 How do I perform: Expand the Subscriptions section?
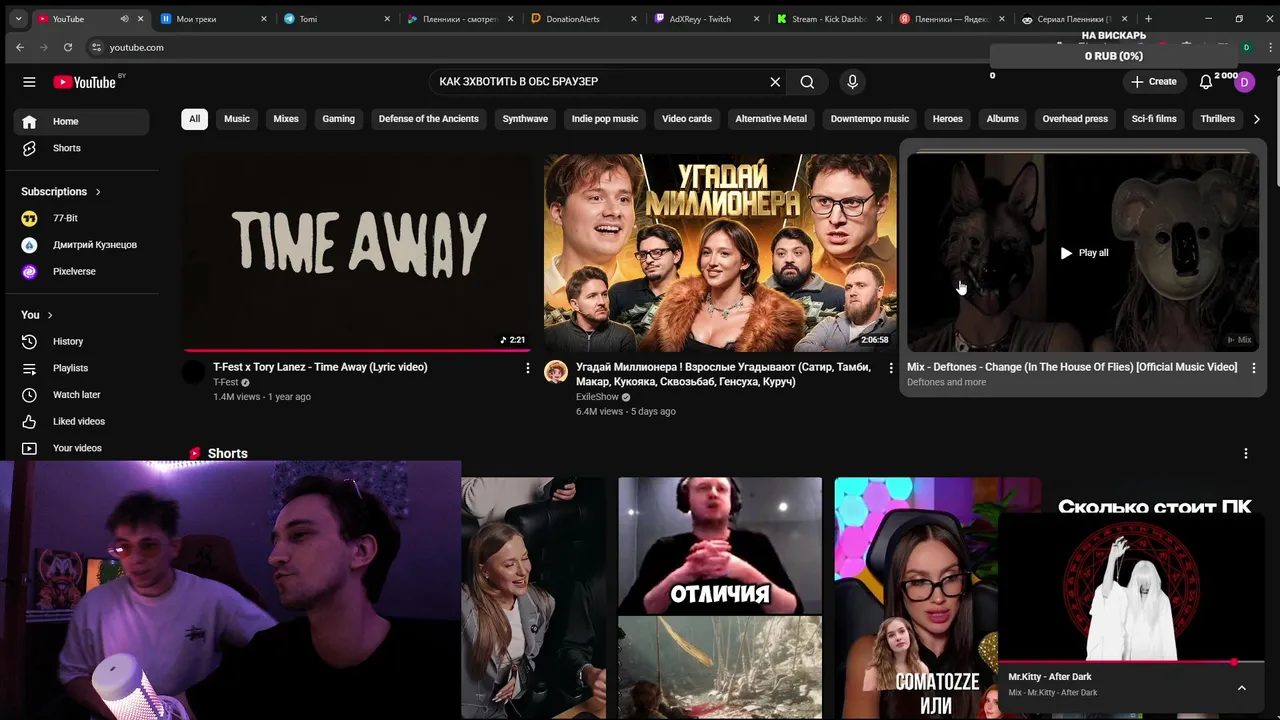point(61,191)
